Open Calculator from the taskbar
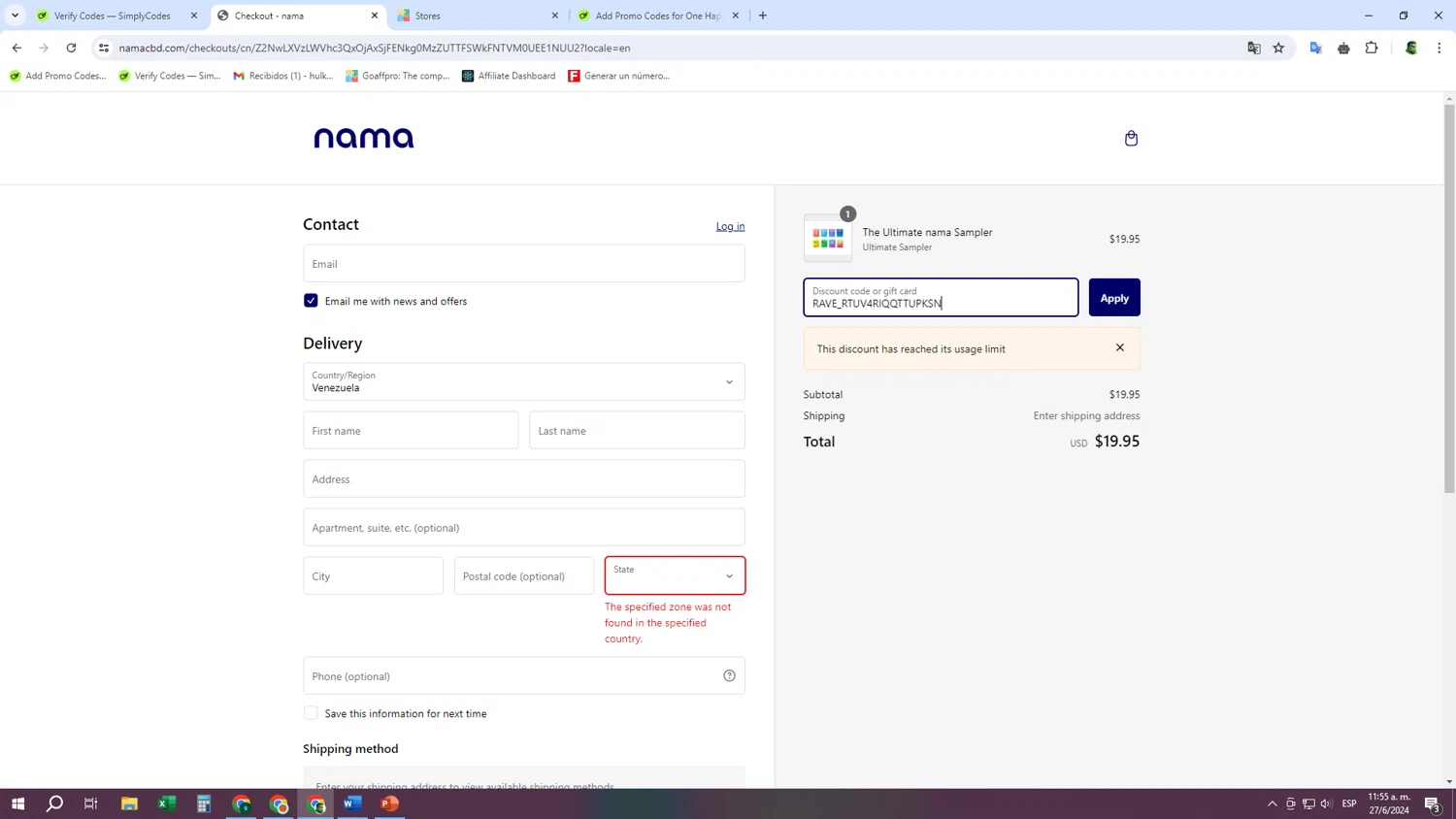 [x=204, y=803]
